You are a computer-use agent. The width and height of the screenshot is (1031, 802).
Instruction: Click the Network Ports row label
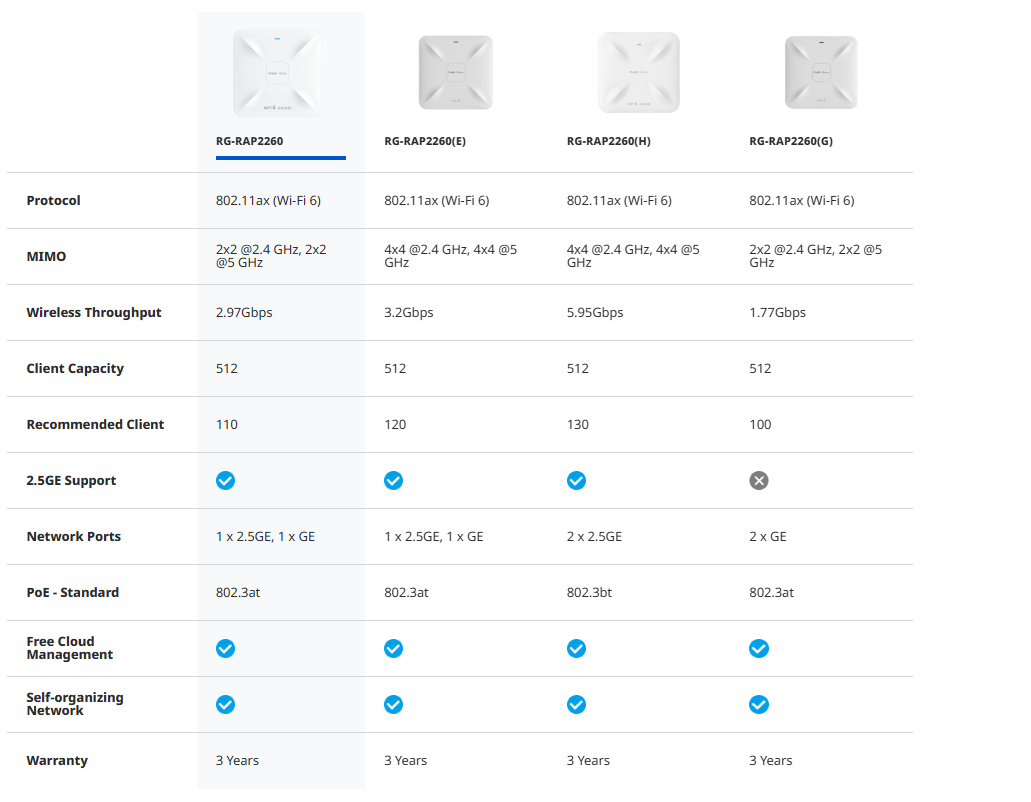[74, 536]
